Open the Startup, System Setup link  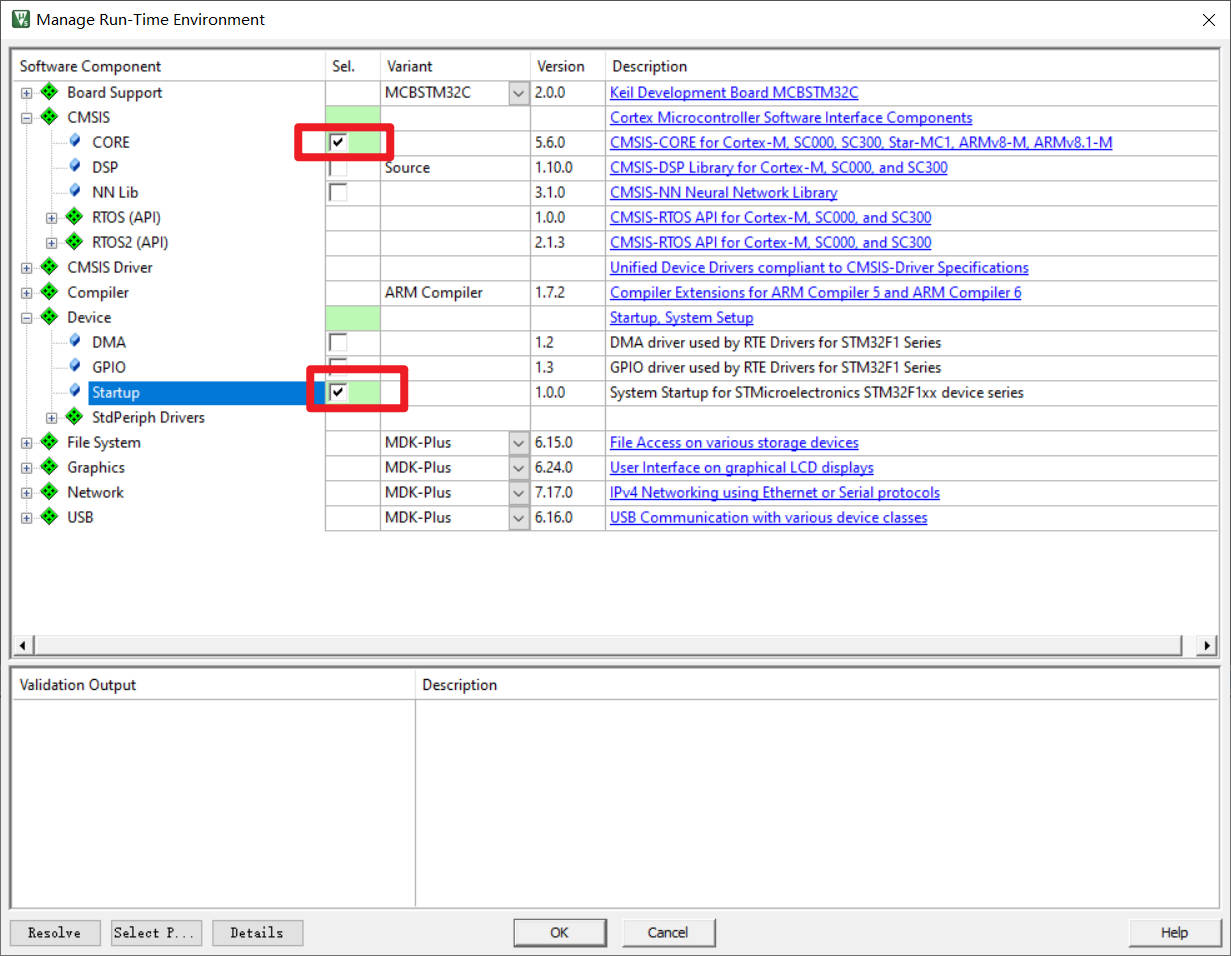682,317
